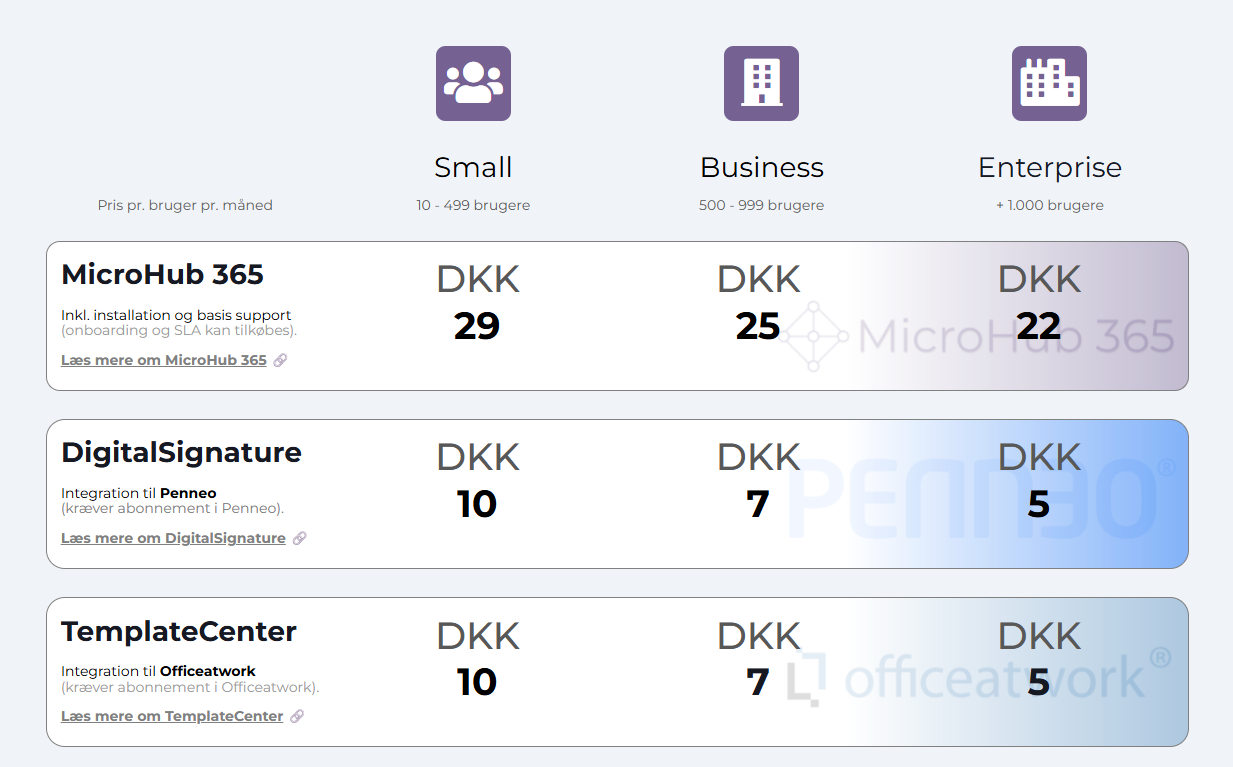The width and height of the screenshot is (1233, 767).
Task: Click MicroHub 365 Enterprise price of 22
Action: tap(1039, 326)
